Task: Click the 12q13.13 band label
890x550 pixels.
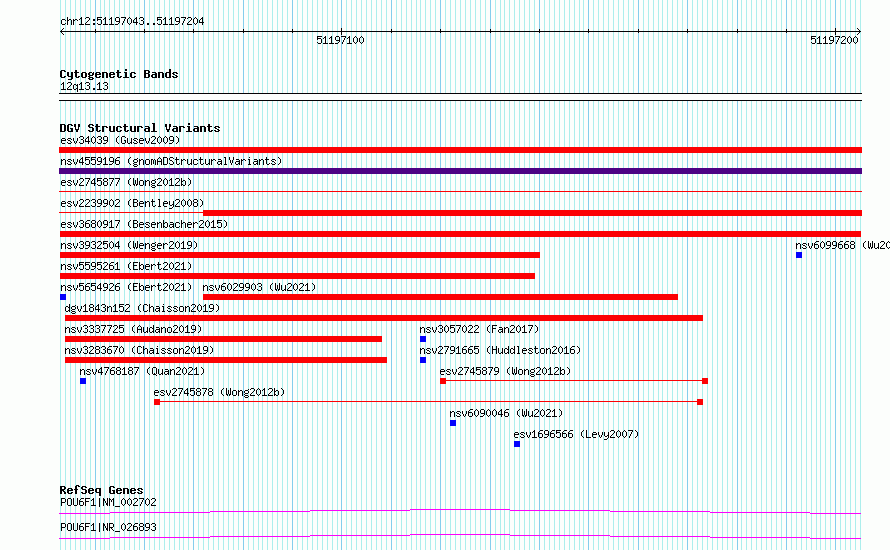Action: point(84,87)
